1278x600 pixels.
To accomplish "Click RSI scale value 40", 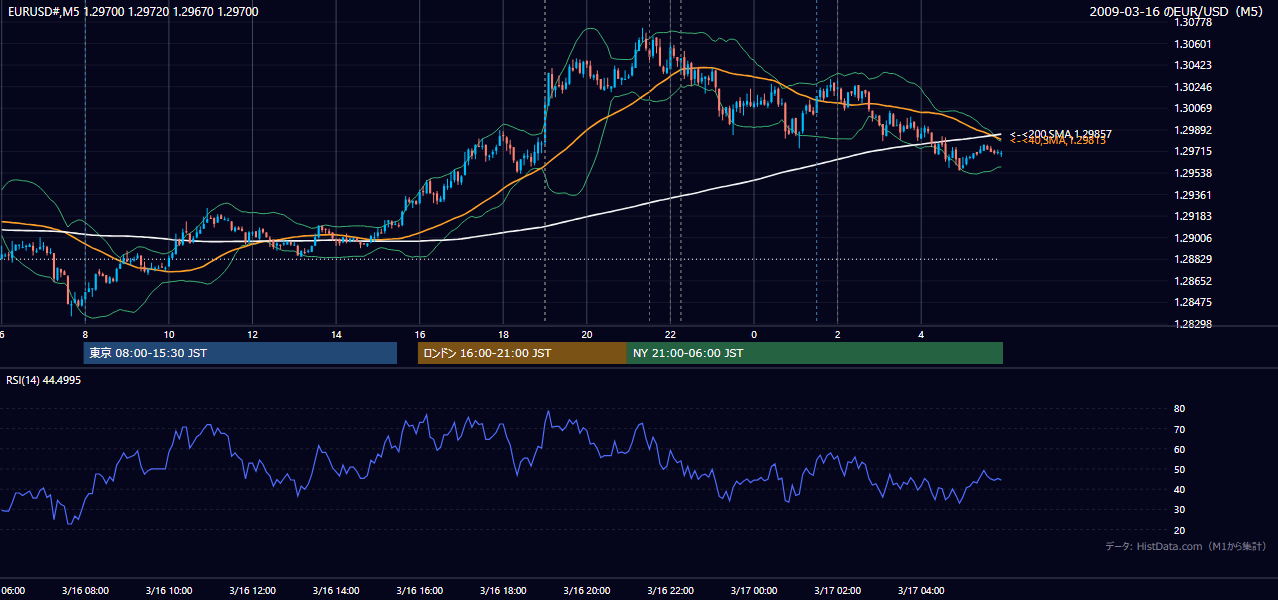I will pos(1180,489).
